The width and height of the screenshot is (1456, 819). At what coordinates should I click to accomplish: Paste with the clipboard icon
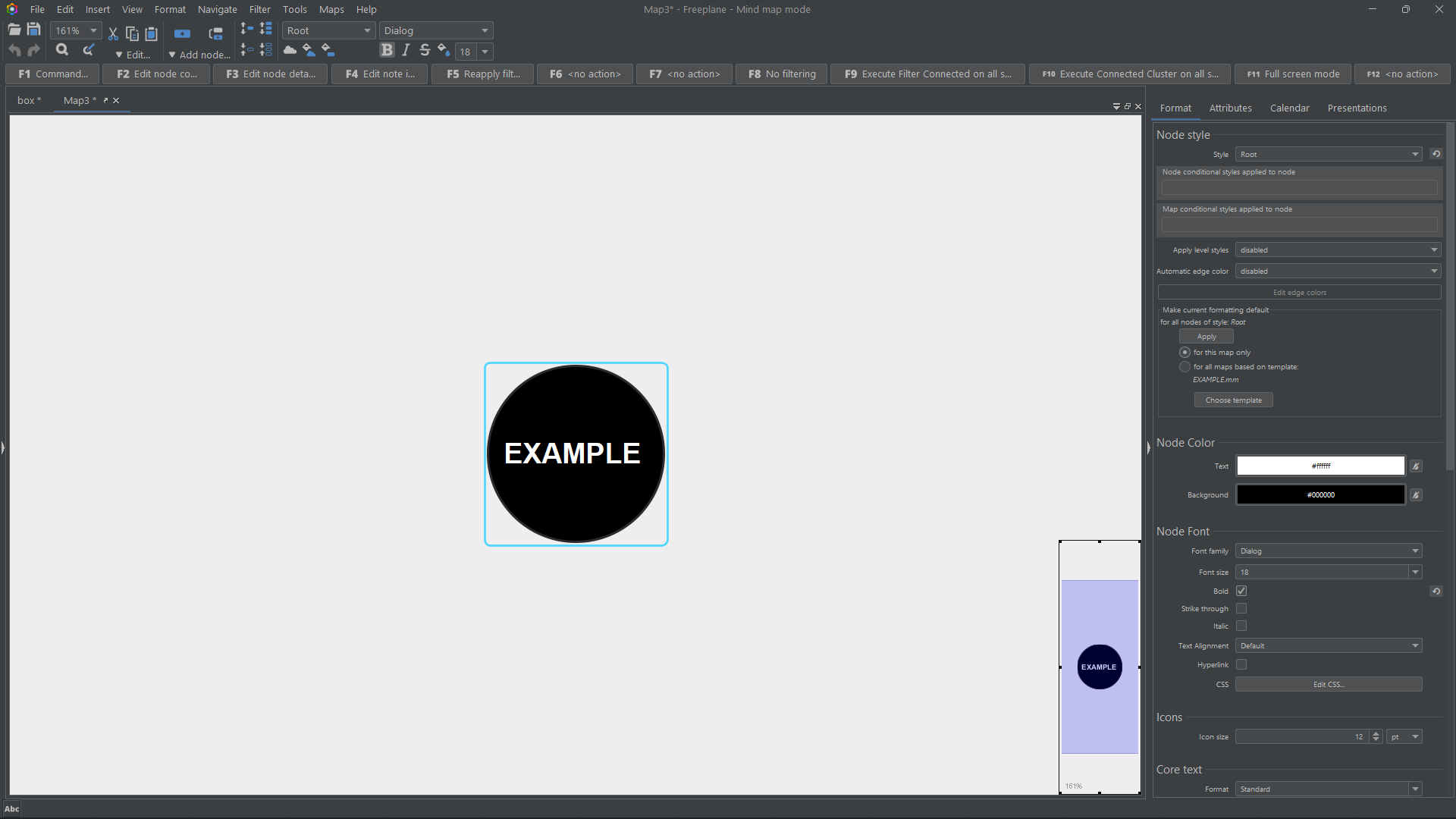tap(151, 33)
